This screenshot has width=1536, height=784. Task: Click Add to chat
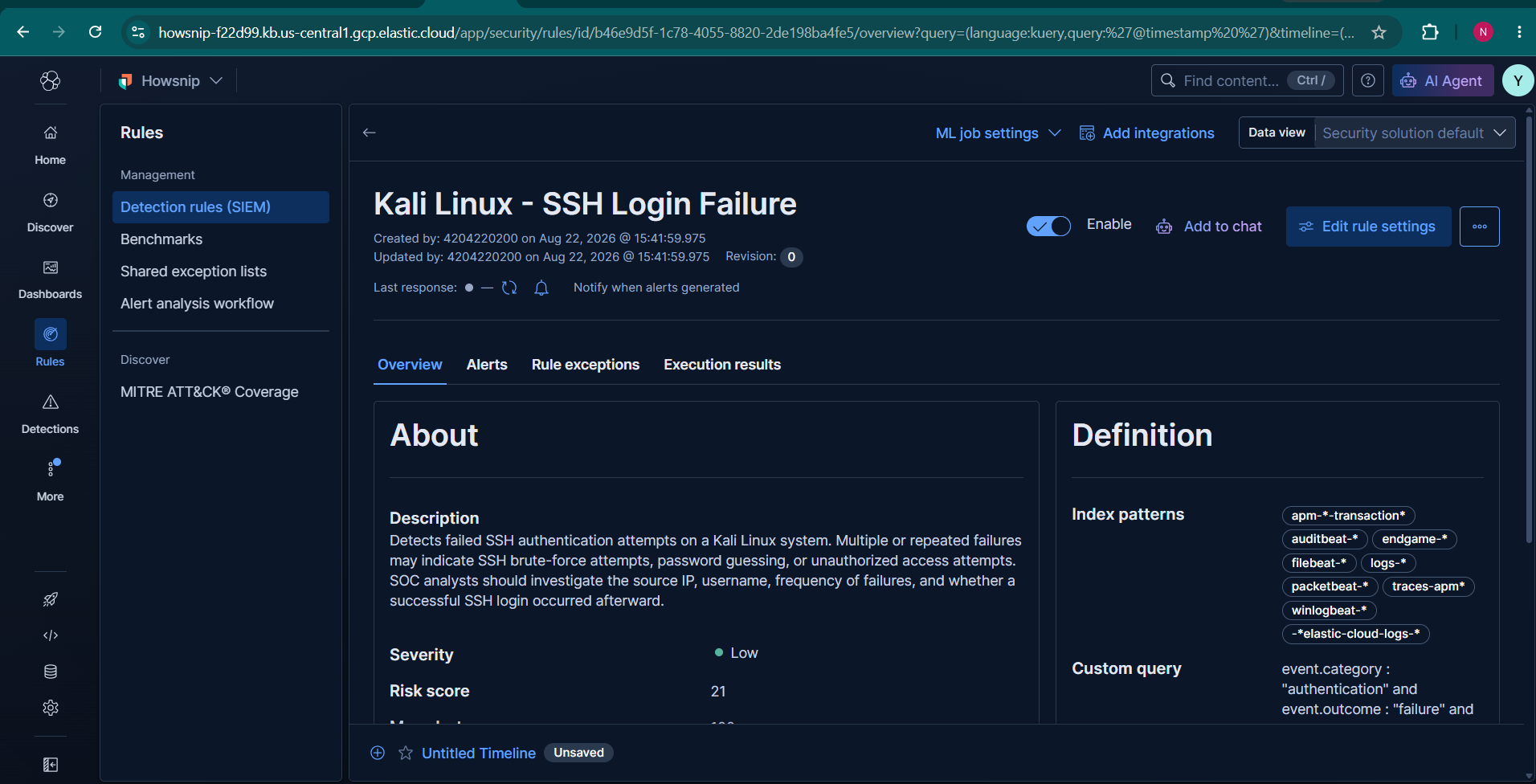point(1209,227)
